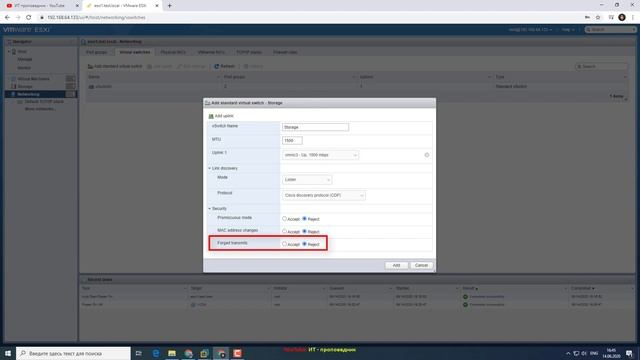Select Networking in Navigator
640x360 pixels.
point(40,94)
